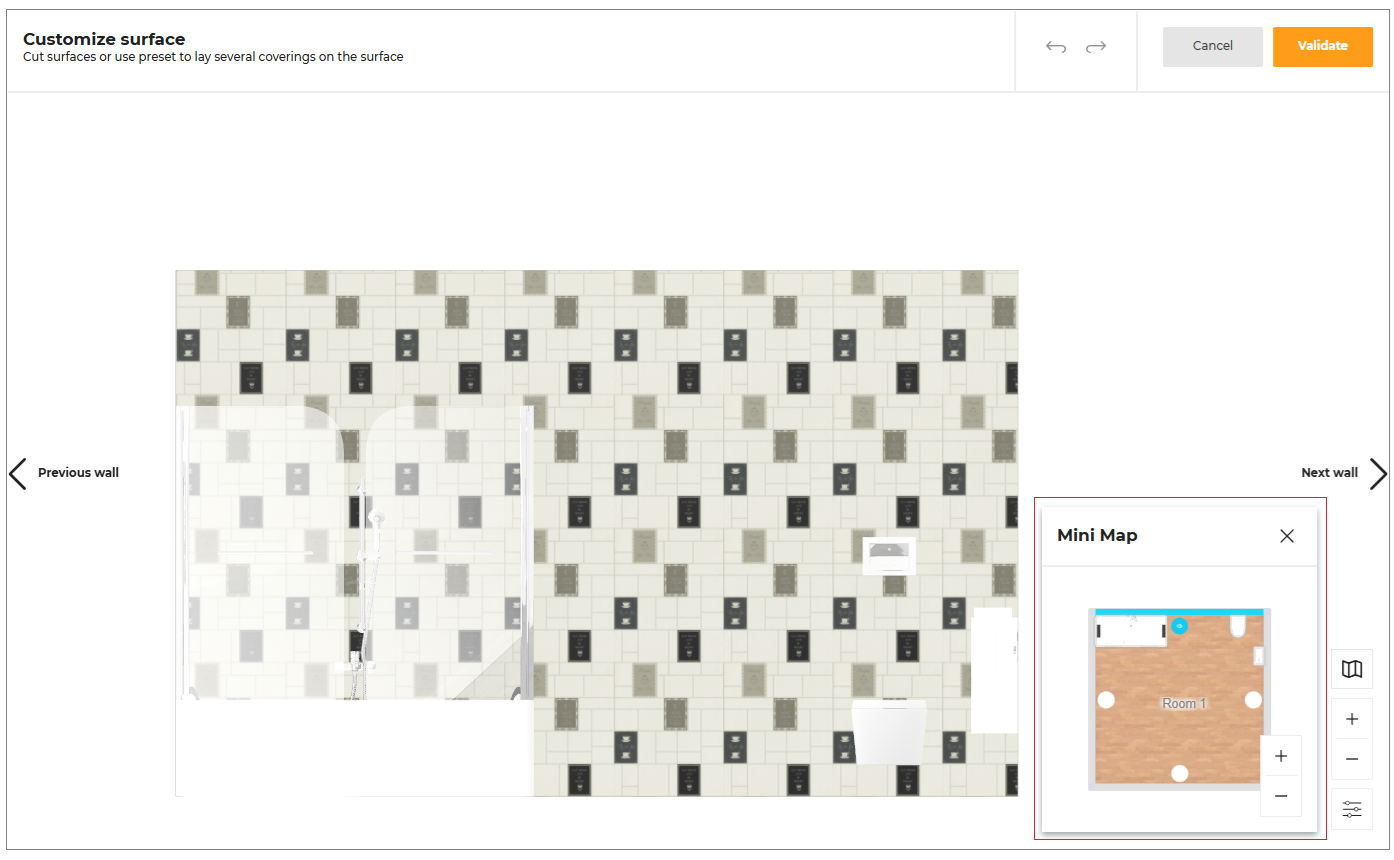Zoom out inside the Mini Map
This screenshot has height=860, width=1394.
(1280, 796)
